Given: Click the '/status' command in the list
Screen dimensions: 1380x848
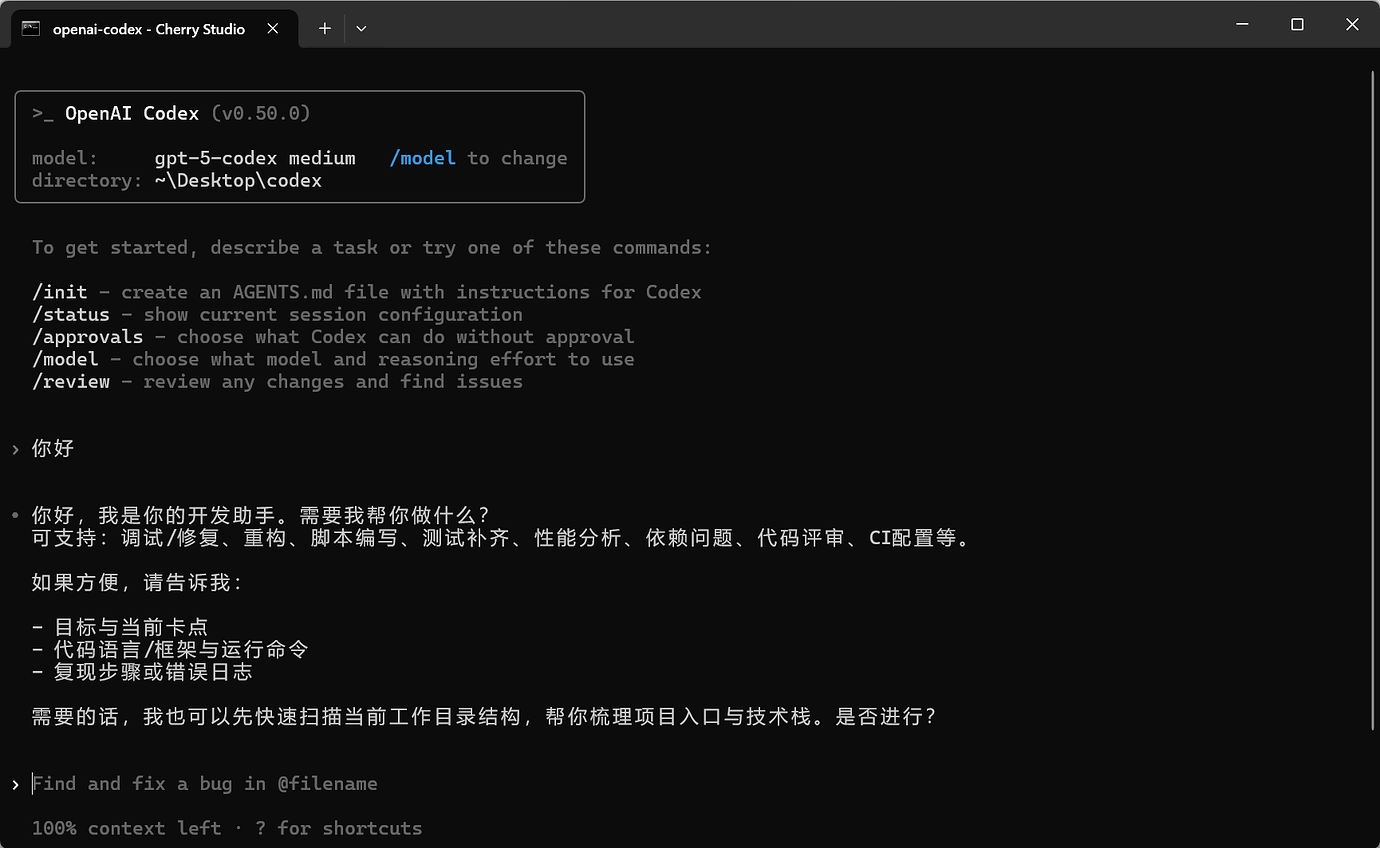Looking at the screenshot, I should tap(71, 315).
